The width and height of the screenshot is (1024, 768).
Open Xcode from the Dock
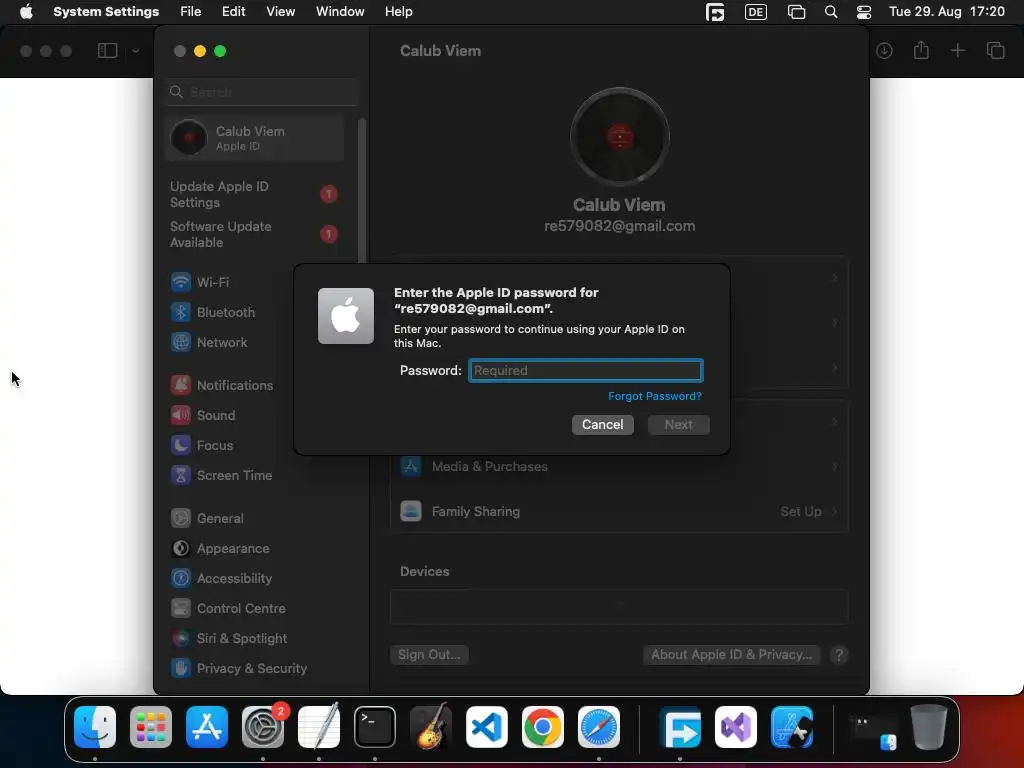[792, 727]
